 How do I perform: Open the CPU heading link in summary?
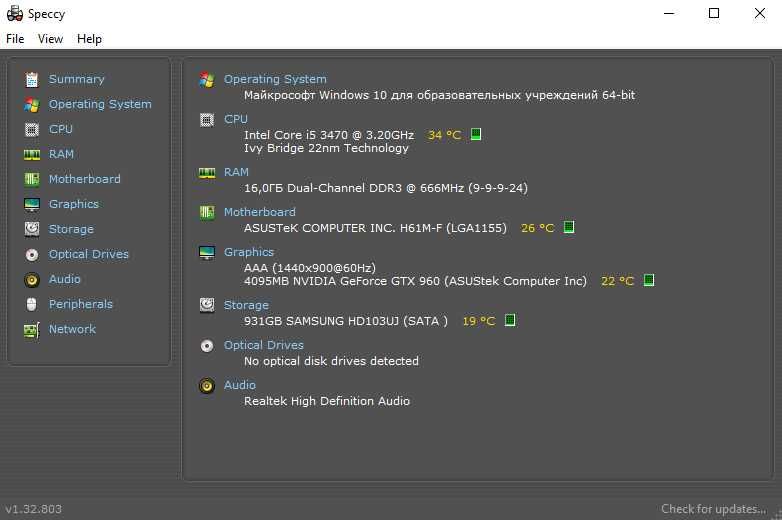[236, 119]
